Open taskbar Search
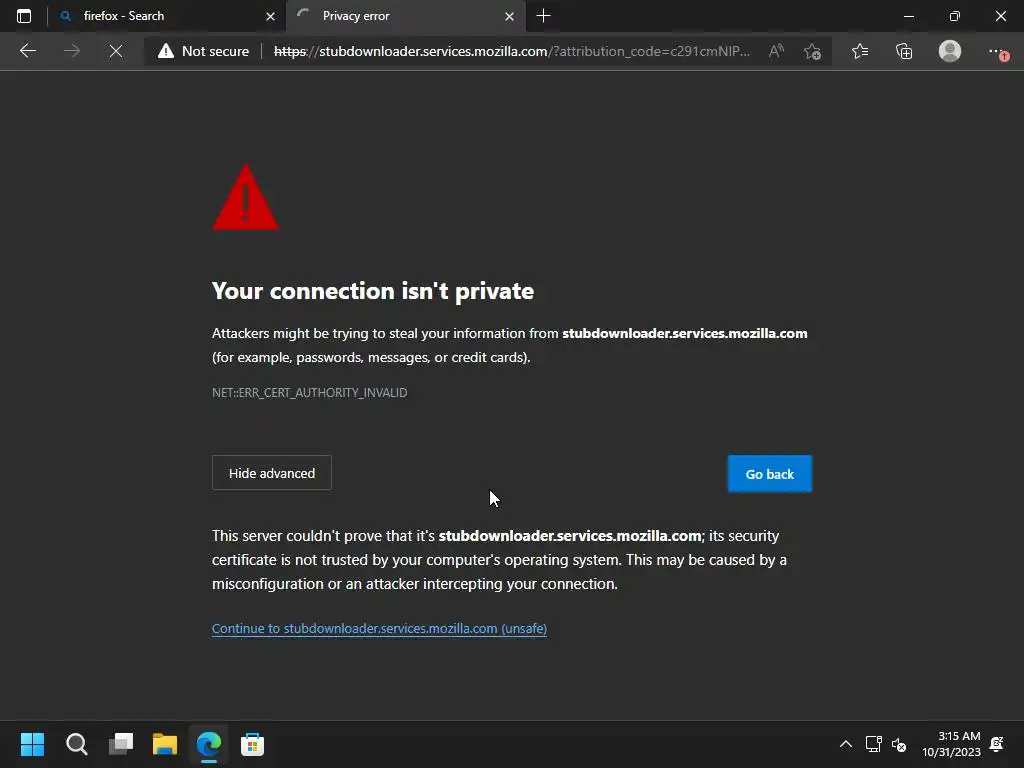The image size is (1024, 768). coord(76,744)
